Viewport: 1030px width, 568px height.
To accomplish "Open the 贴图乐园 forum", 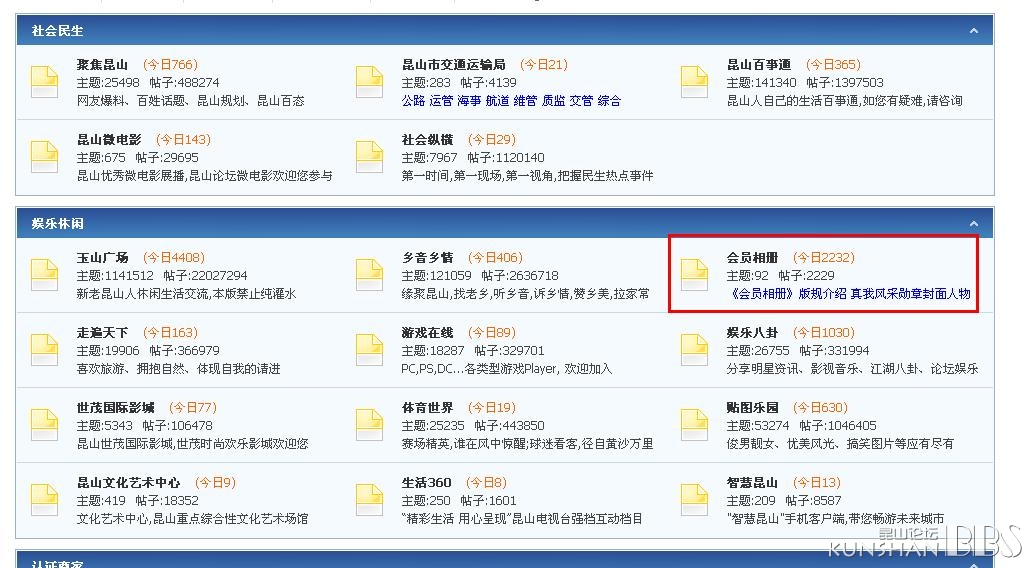I will click(752, 407).
